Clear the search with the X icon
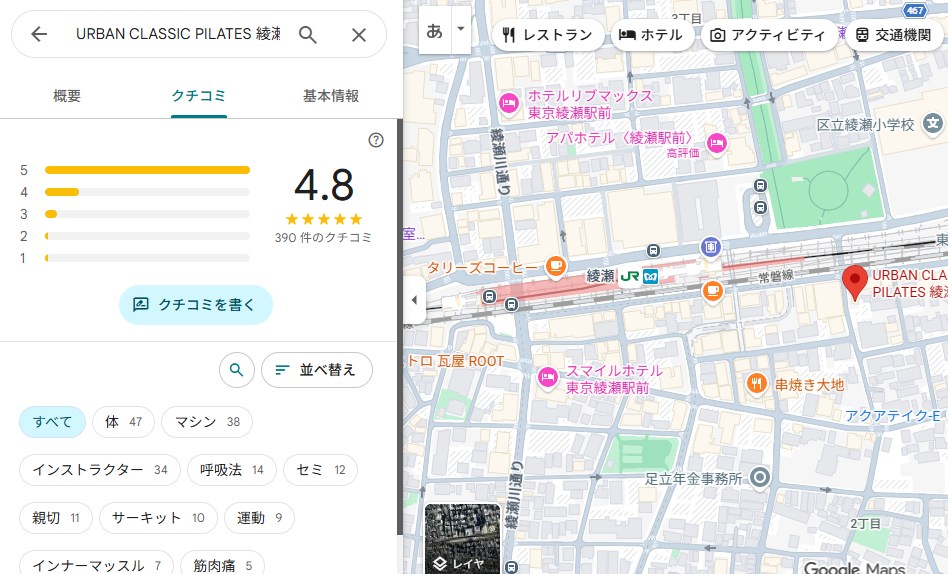 click(x=359, y=35)
